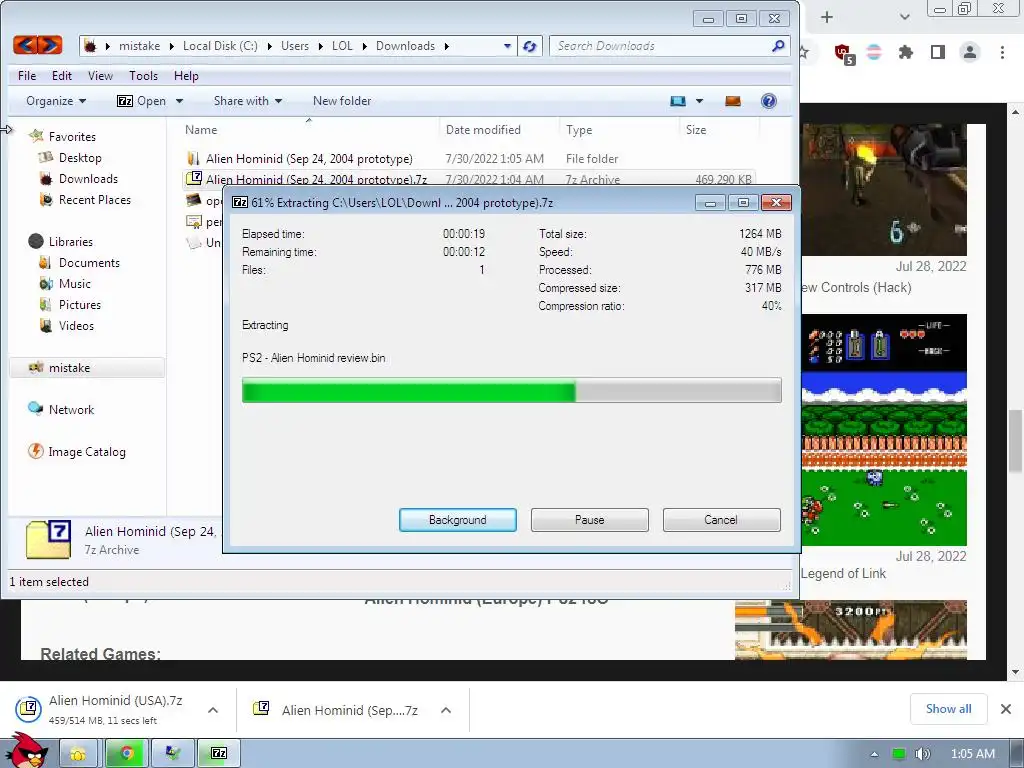Viewport: 1024px width, 768px height.
Task: Select Downloads in Favorites sidebar
Action: click(88, 178)
